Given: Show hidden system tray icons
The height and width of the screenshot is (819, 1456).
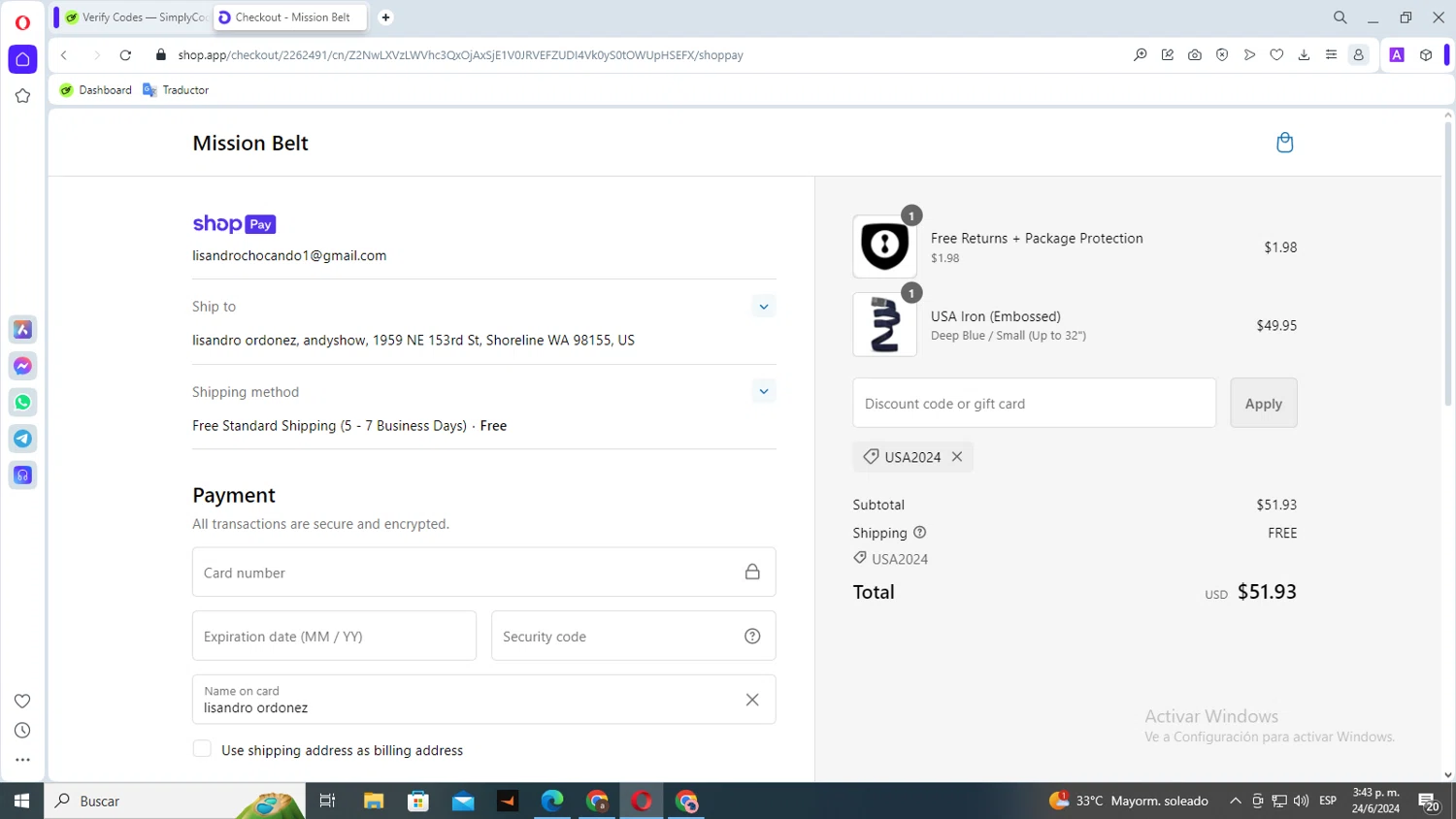Looking at the screenshot, I should [1235, 801].
